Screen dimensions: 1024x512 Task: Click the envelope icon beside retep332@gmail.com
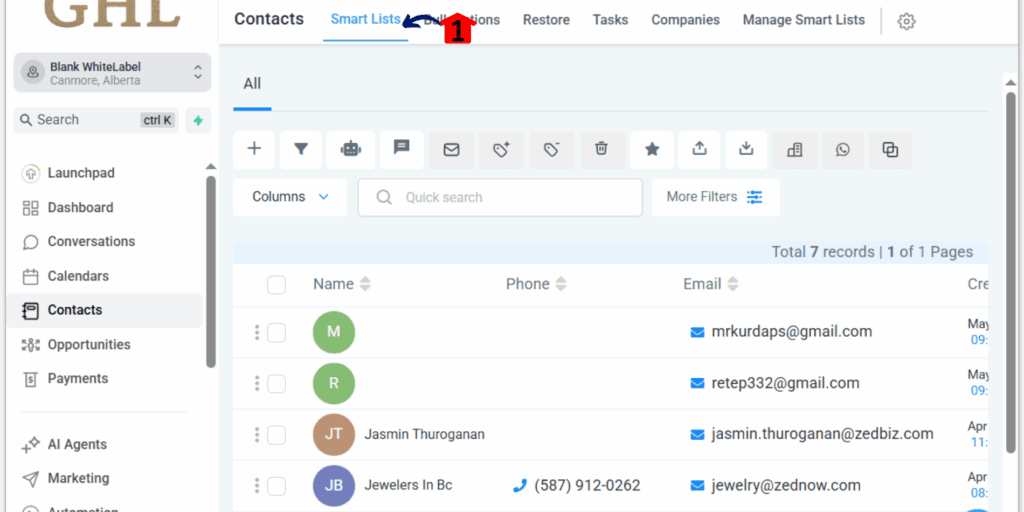point(697,383)
